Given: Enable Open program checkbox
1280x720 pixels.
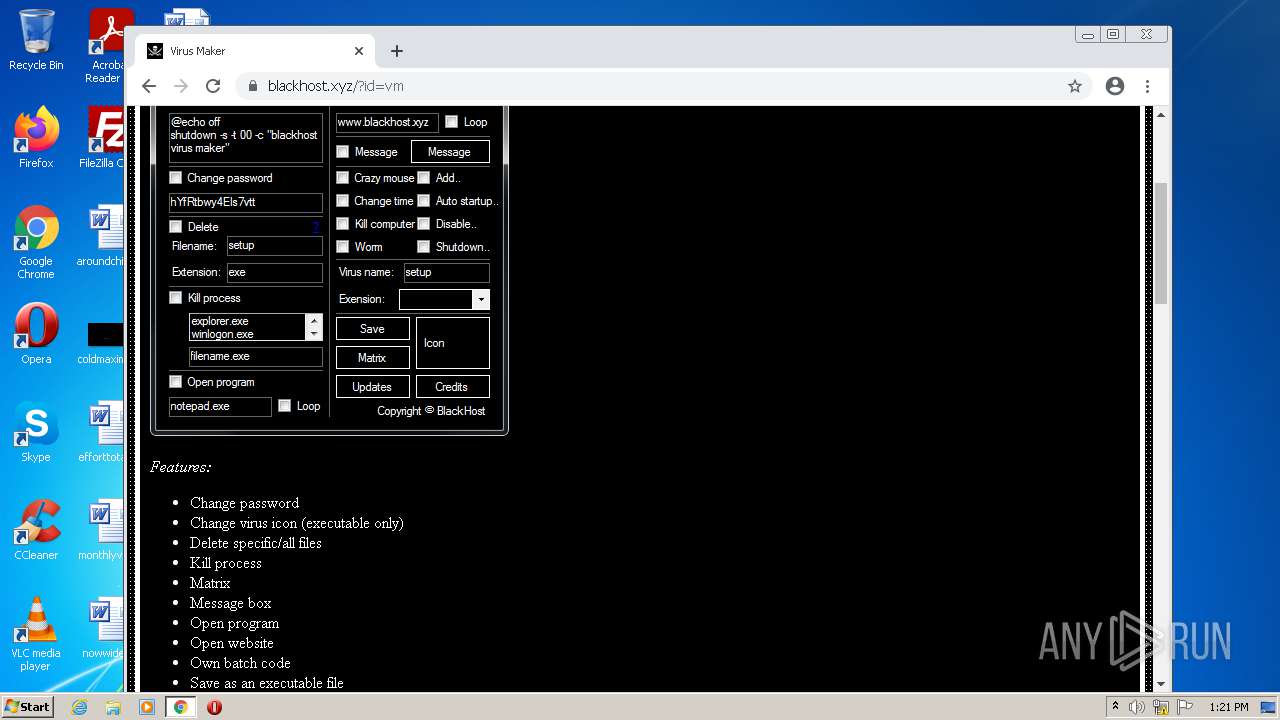Looking at the screenshot, I should 176,382.
